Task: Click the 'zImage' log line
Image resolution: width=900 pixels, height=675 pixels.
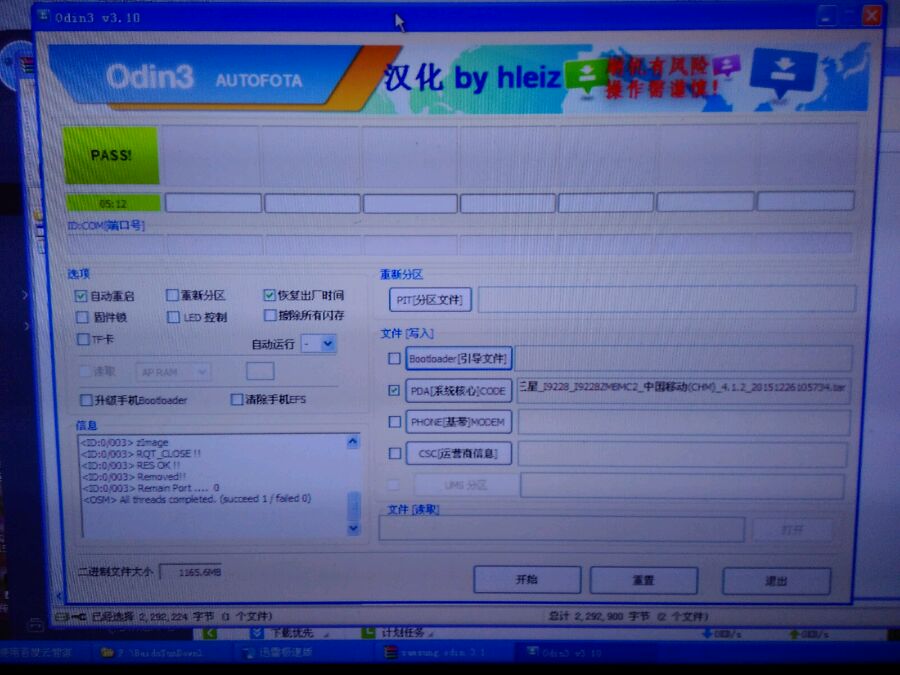Action: [x=125, y=443]
